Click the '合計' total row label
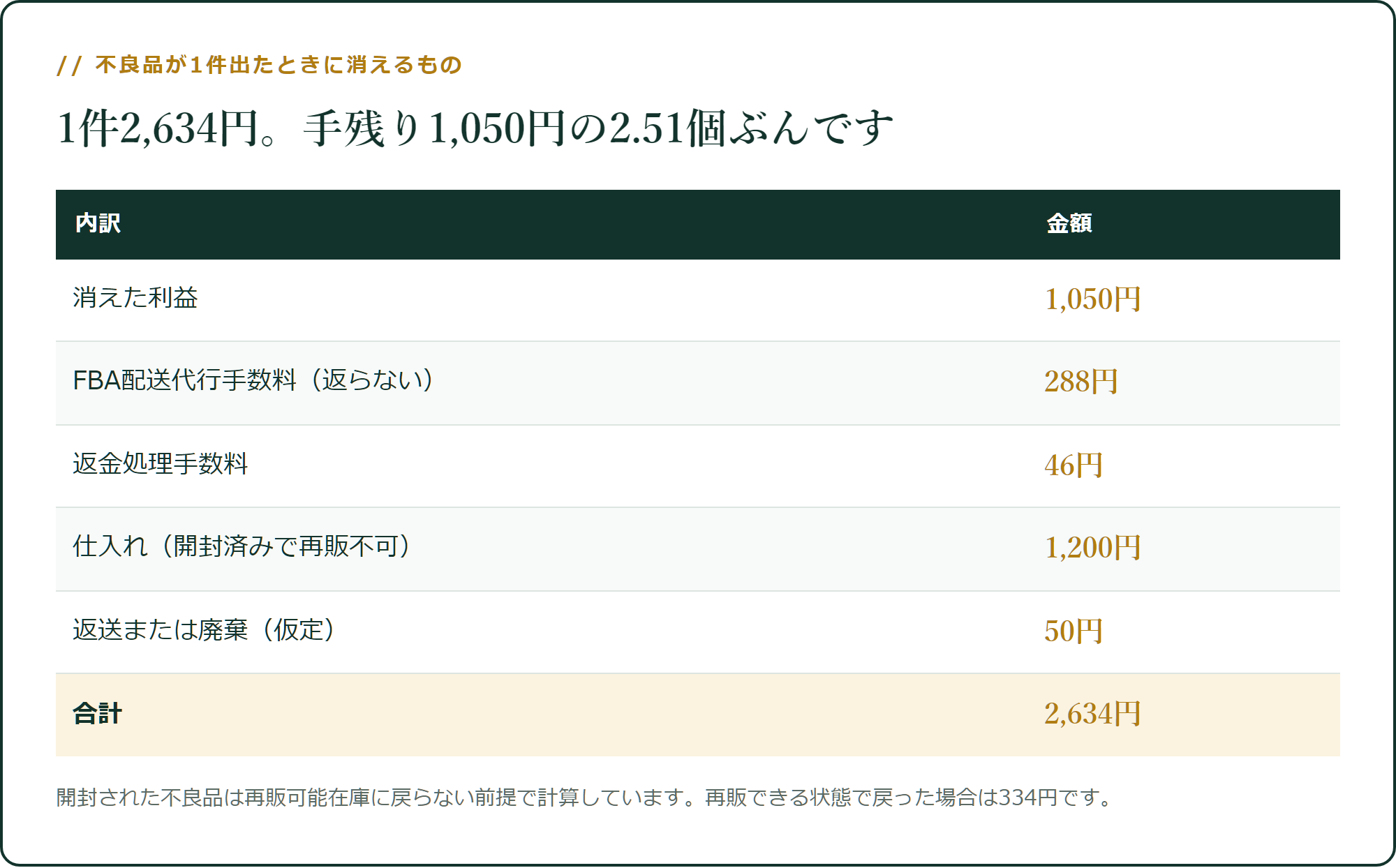 (x=98, y=714)
